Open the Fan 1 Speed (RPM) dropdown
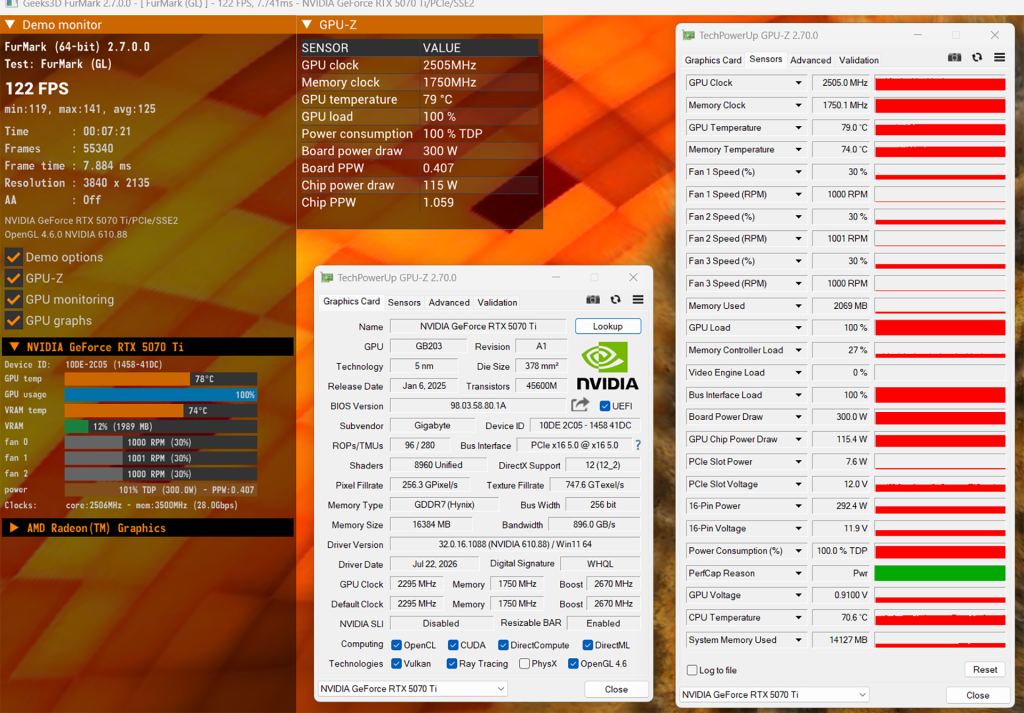This screenshot has height=713, width=1024. (798, 194)
